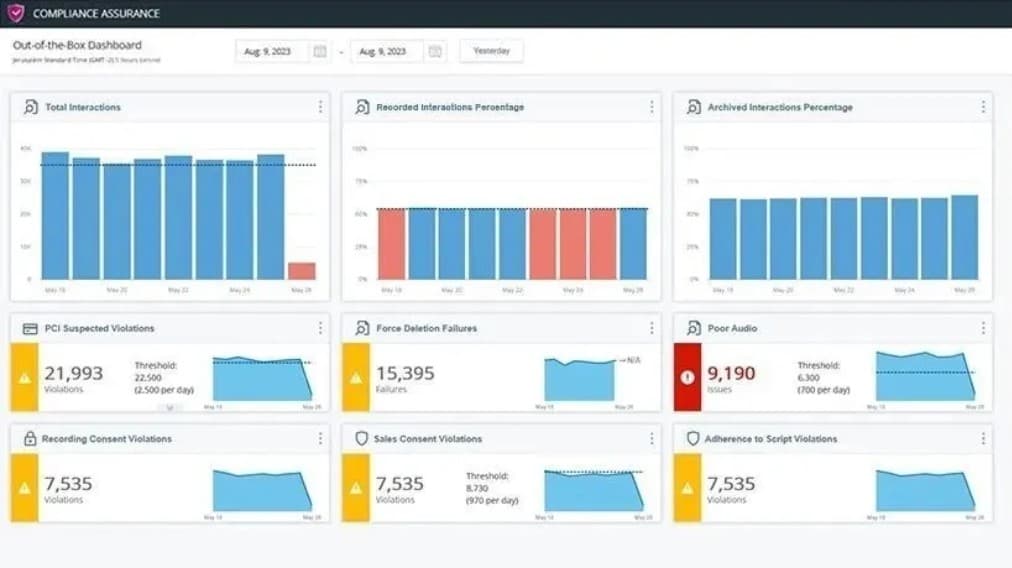
Task: Open the start date calendar picker
Action: pyautogui.click(x=319, y=51)
